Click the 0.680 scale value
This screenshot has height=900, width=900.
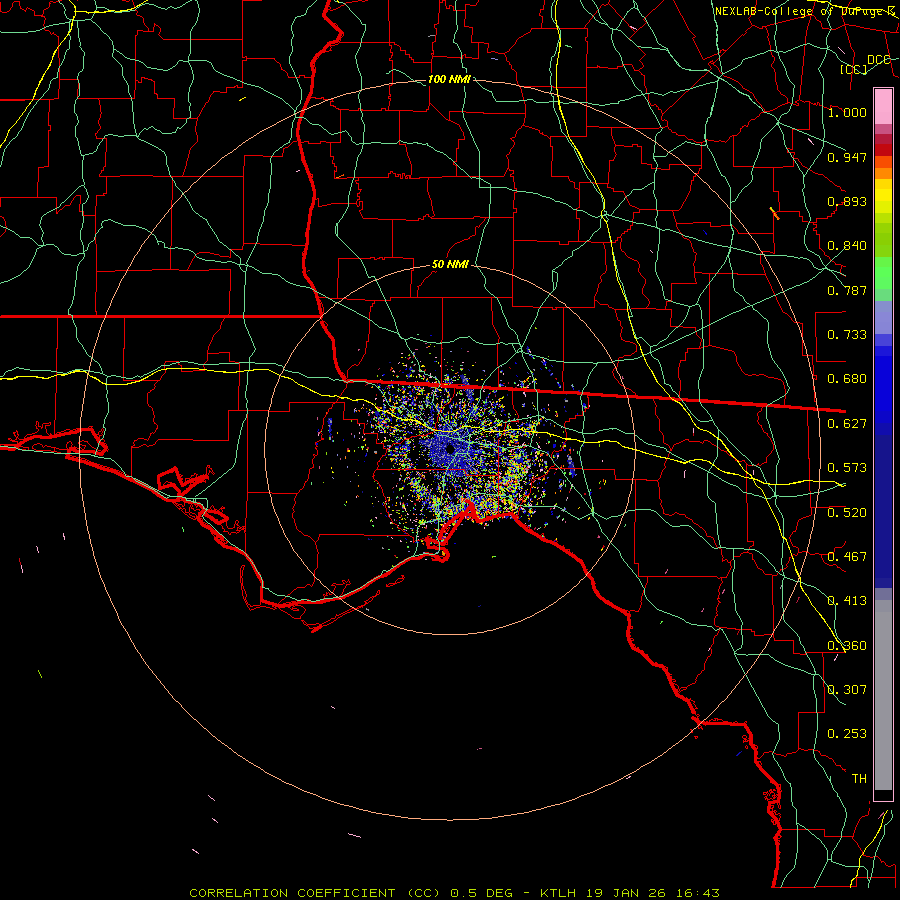[x=847, y=379]
